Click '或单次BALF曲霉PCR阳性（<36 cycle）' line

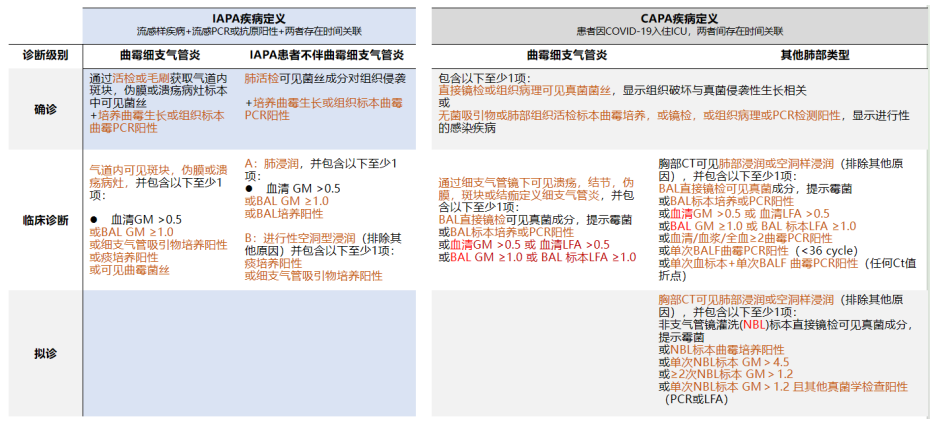tap(761, 251)
